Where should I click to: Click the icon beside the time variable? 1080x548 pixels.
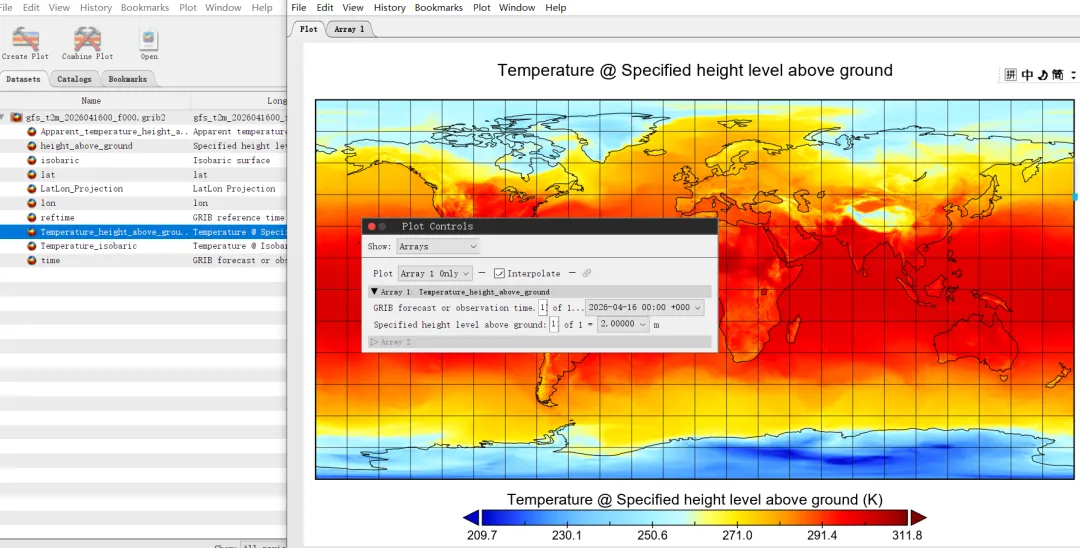[x=32, y=260]
